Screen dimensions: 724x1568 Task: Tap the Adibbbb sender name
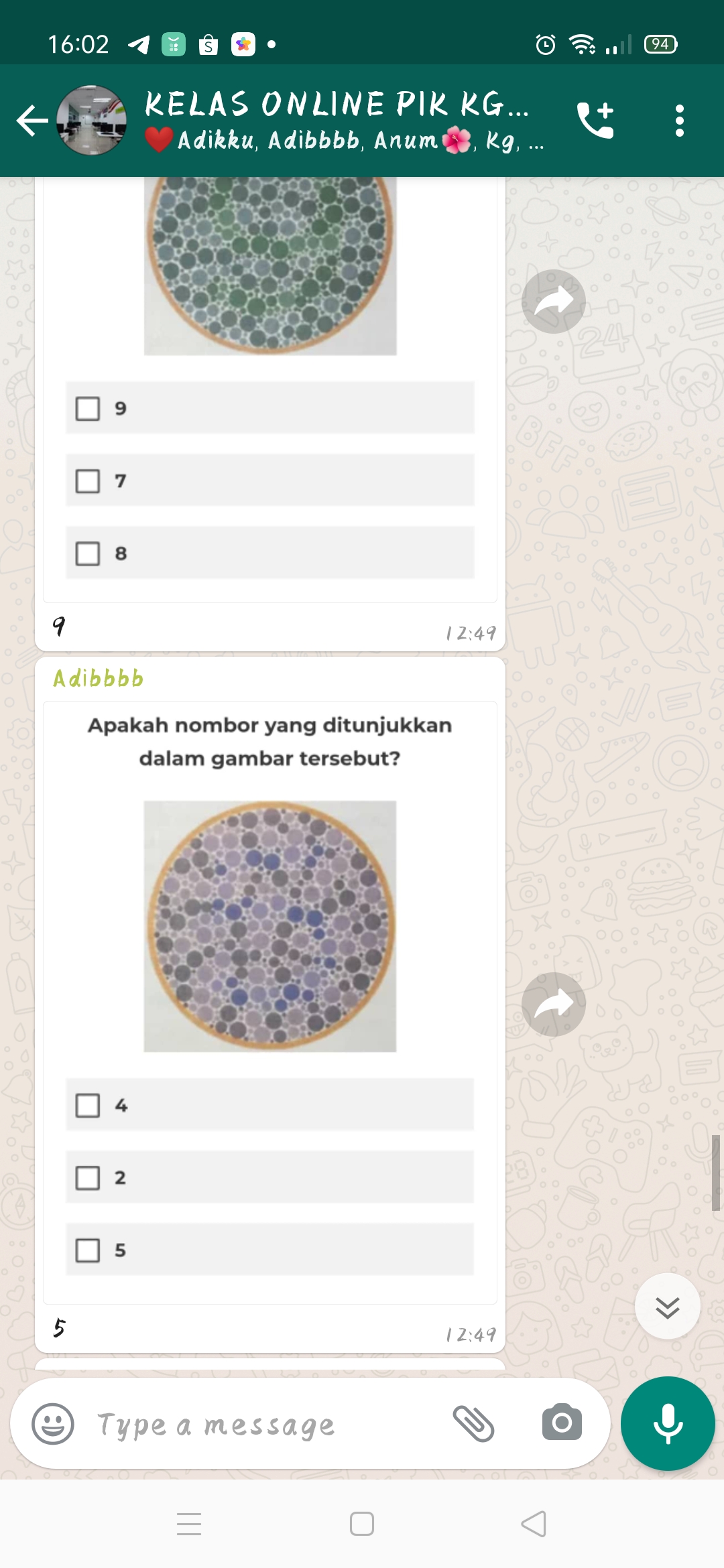pyautogui.click(x=99, y=678)
